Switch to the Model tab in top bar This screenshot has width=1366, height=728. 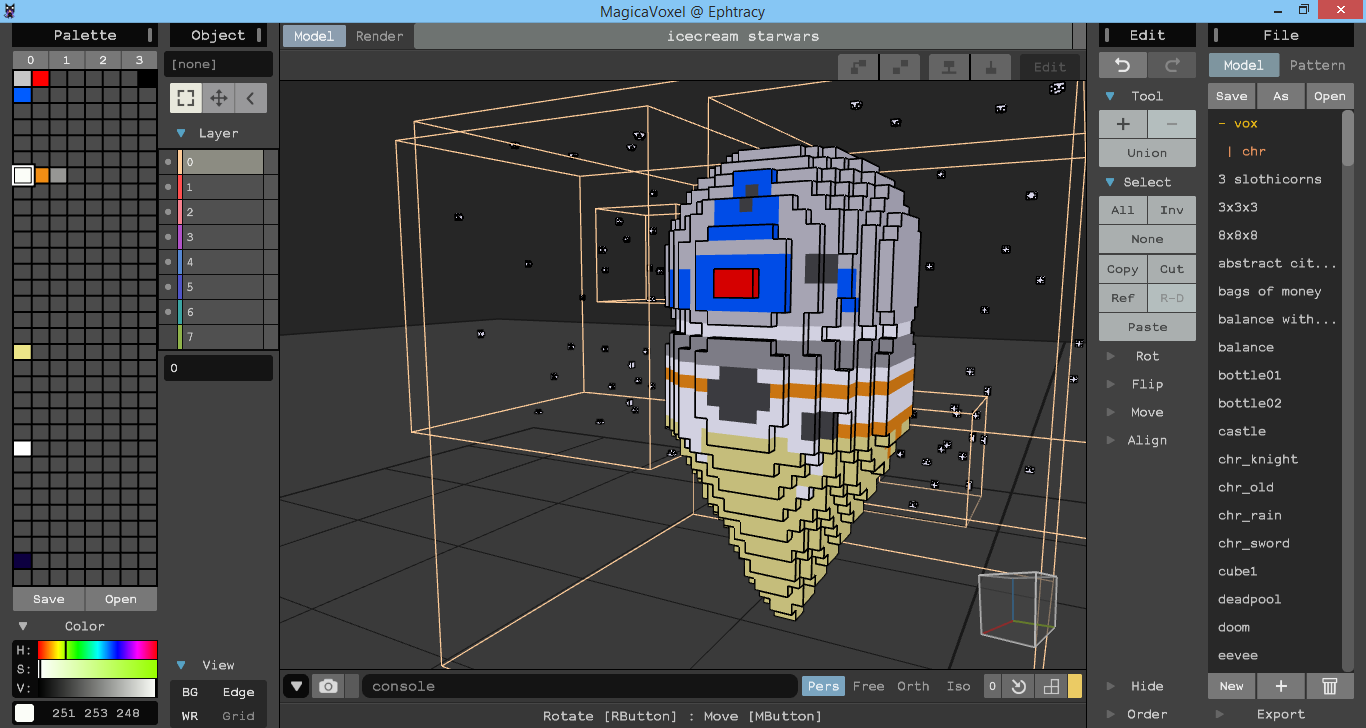[x=314, y=36]
